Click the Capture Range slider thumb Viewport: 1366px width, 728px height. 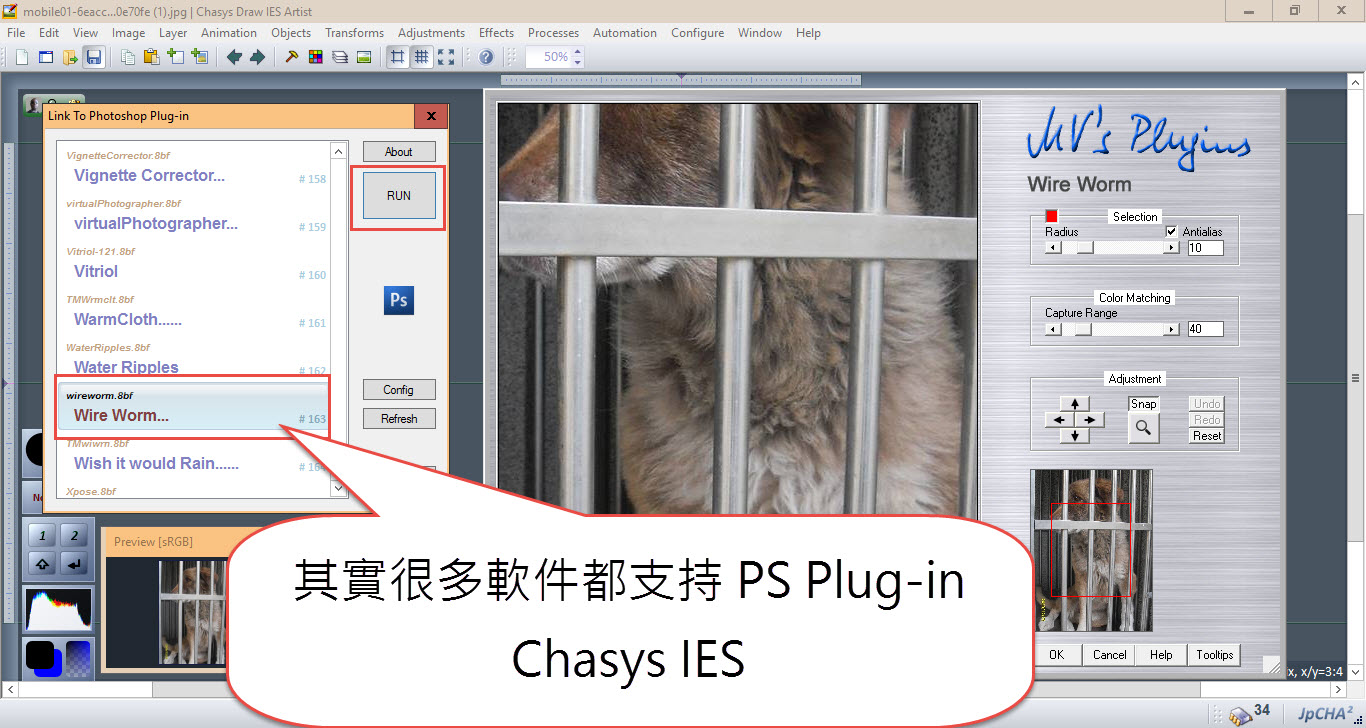tap(1083, 329)
